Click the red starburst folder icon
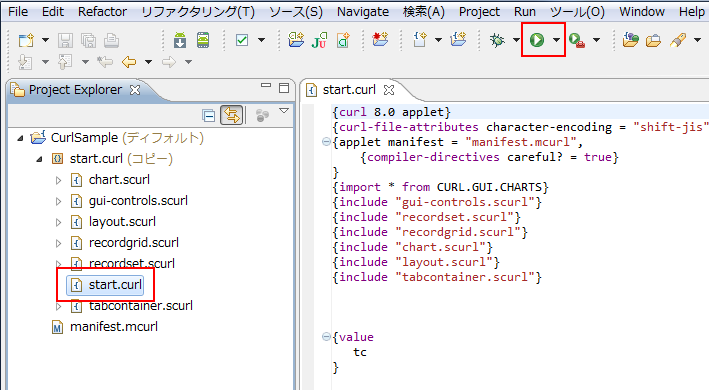The width and height of the screenshot is (709, 390). tap(380, 39)
